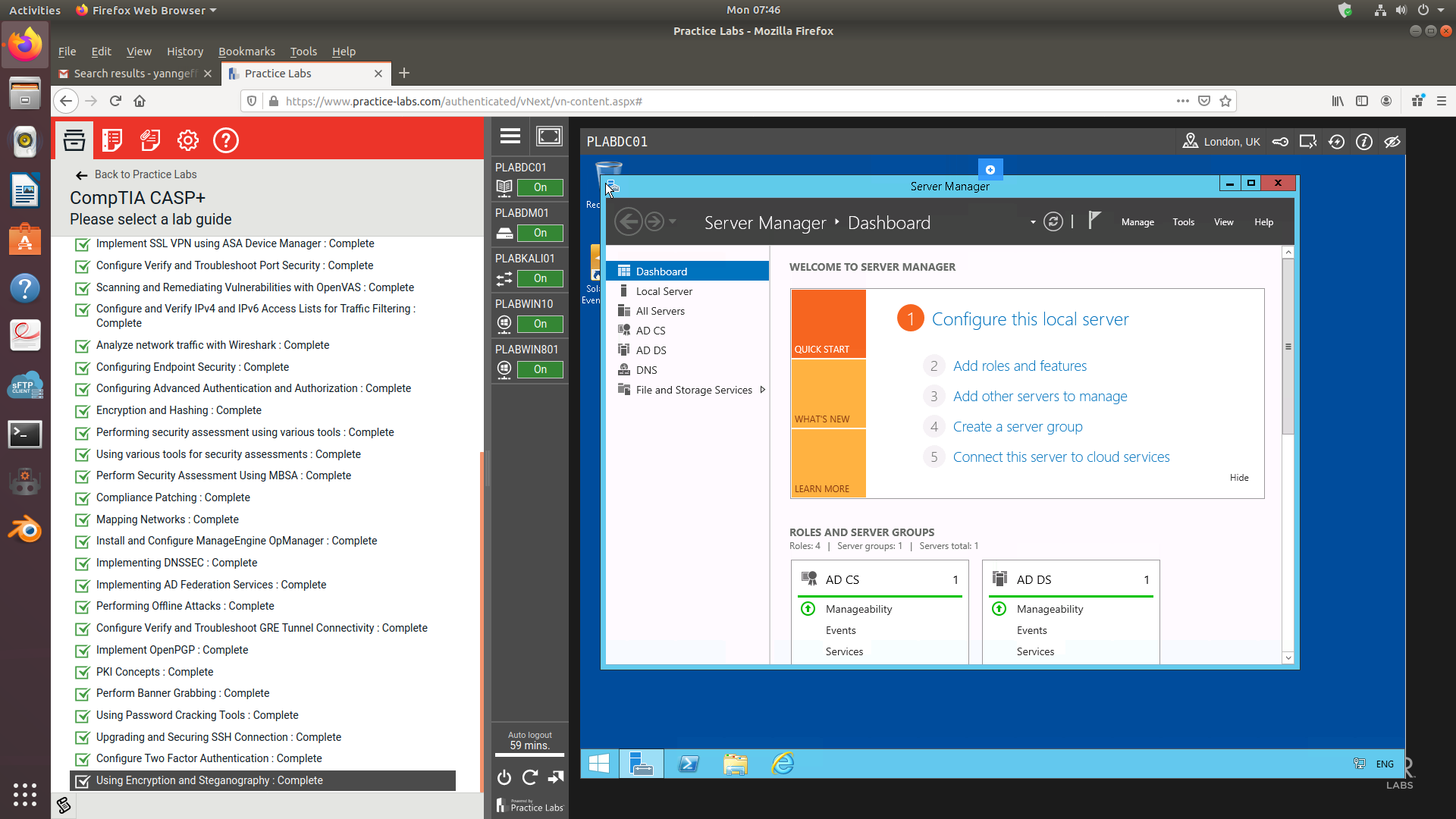Open the lab notes icon in red toolbar

coord(112,140)
